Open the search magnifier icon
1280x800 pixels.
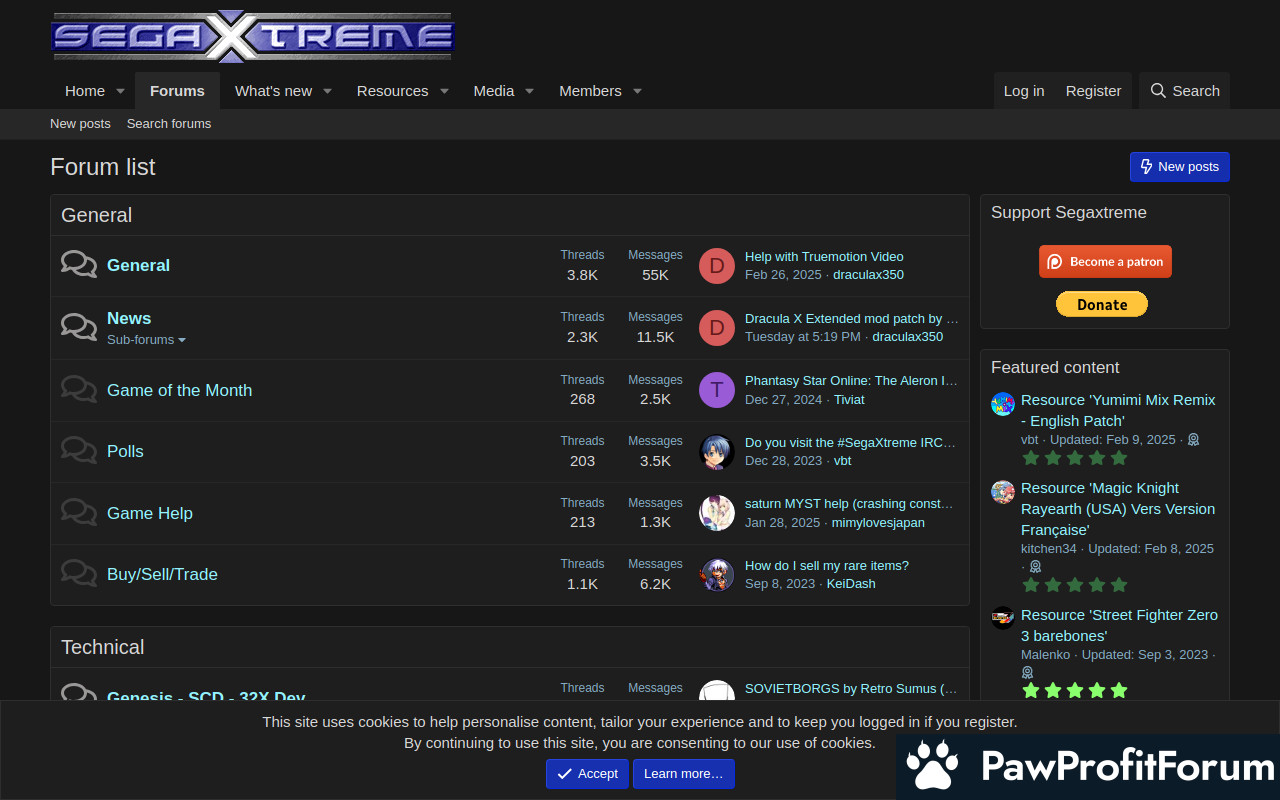[x=1158, y=91]
